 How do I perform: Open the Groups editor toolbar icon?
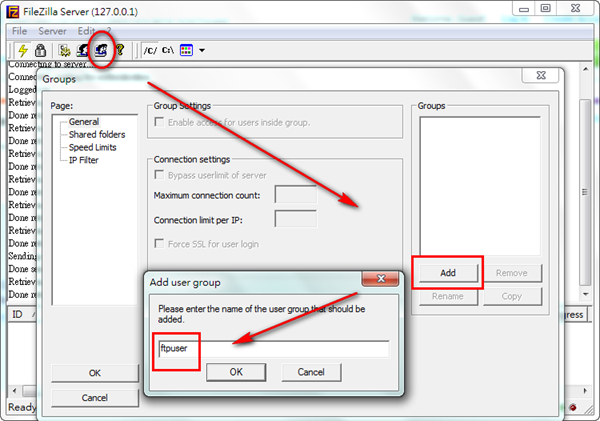point(101,50)
